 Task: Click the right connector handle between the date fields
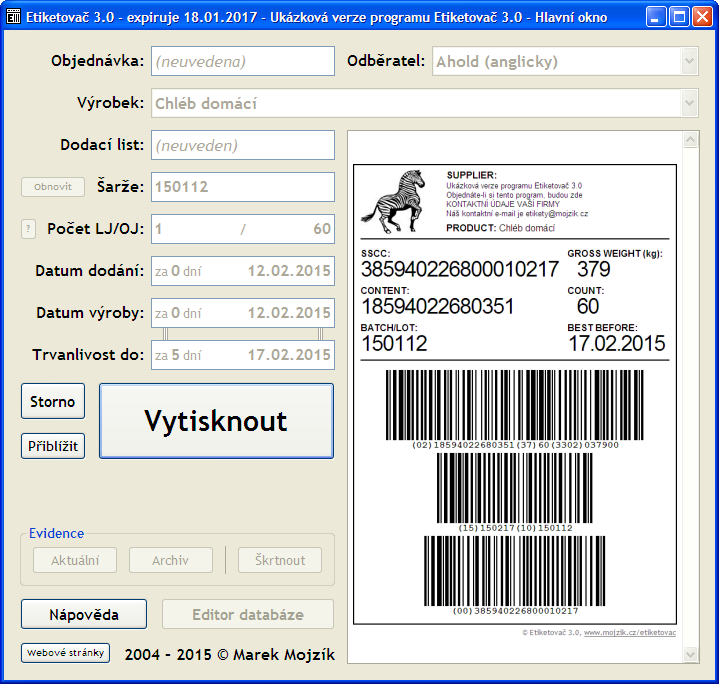click(x=320, y=334)
